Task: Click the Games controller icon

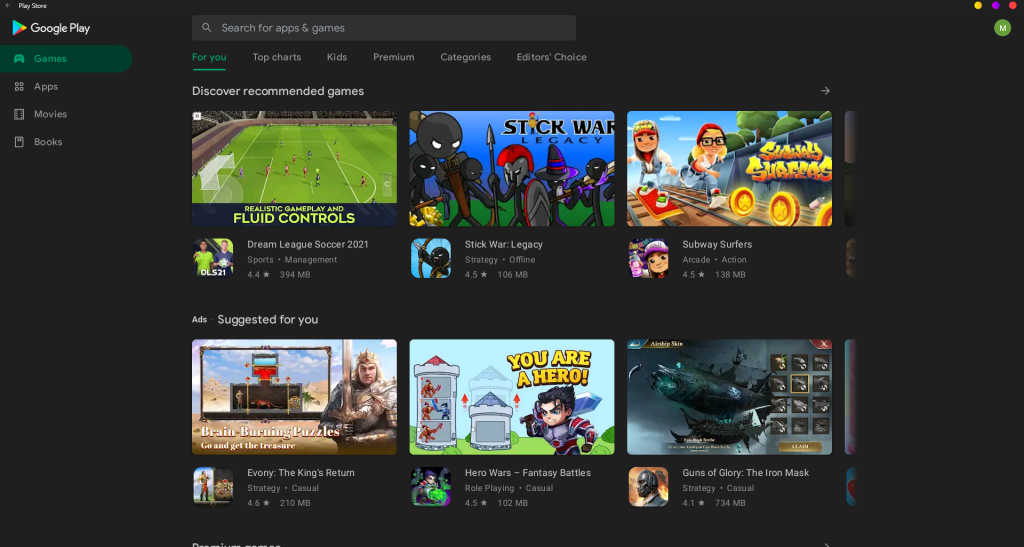Action: click(x=20, y=59)
